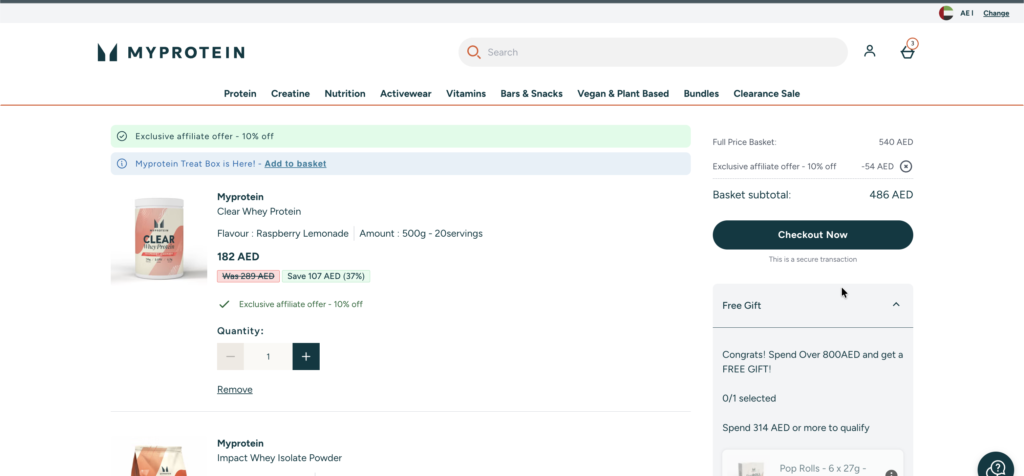Click the UAE flag icon

[x=946, y=13]
